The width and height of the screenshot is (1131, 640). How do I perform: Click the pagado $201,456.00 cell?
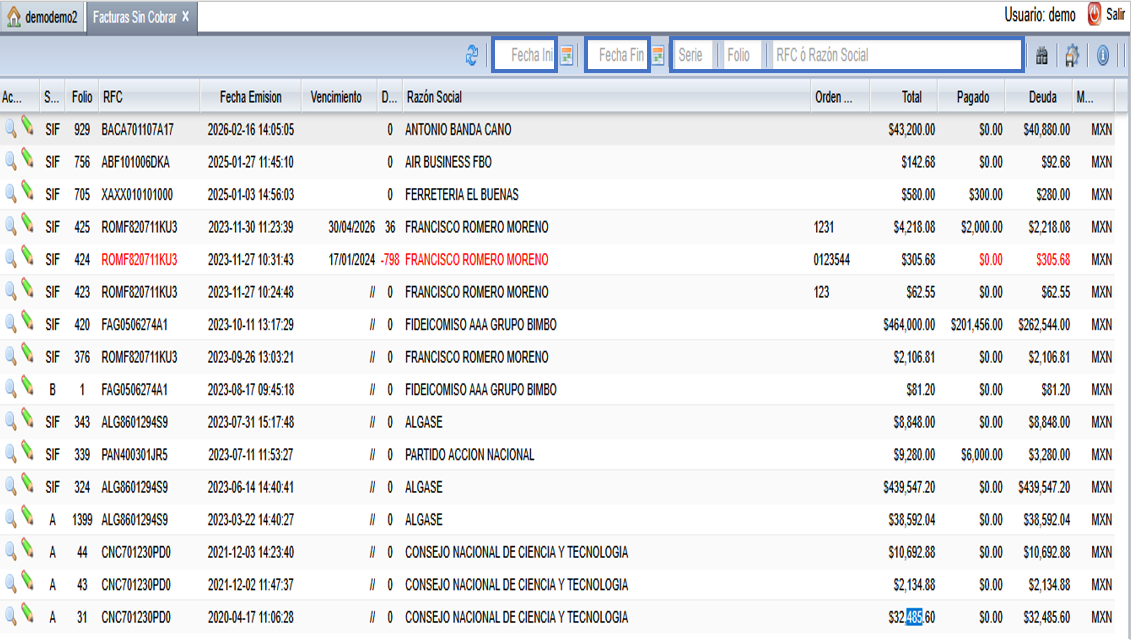click(977, 325)
